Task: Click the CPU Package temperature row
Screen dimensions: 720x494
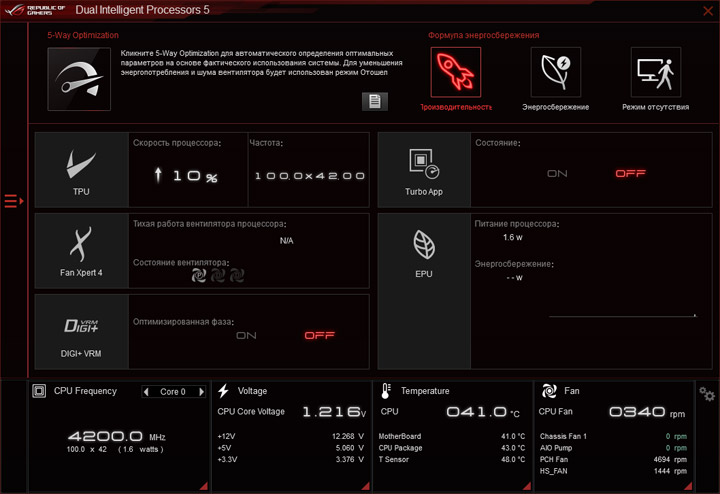Action: pos(452,448)
